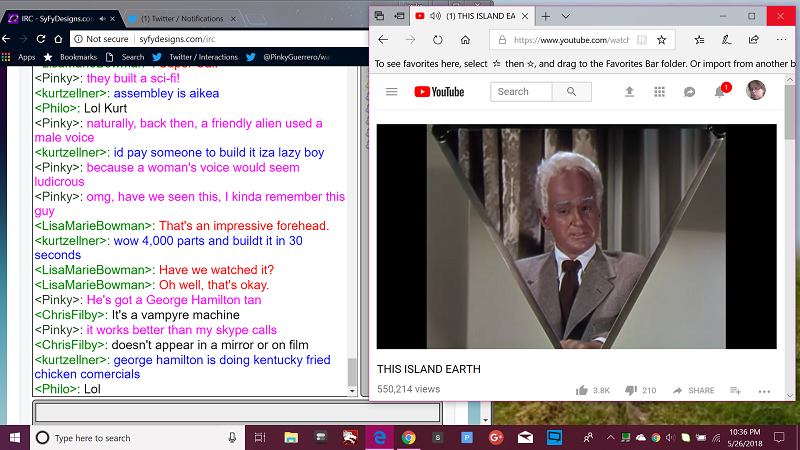Viewport: 800px width, 450px height.
Task: Click Cortana microphone icon
Action: [232, 438]
